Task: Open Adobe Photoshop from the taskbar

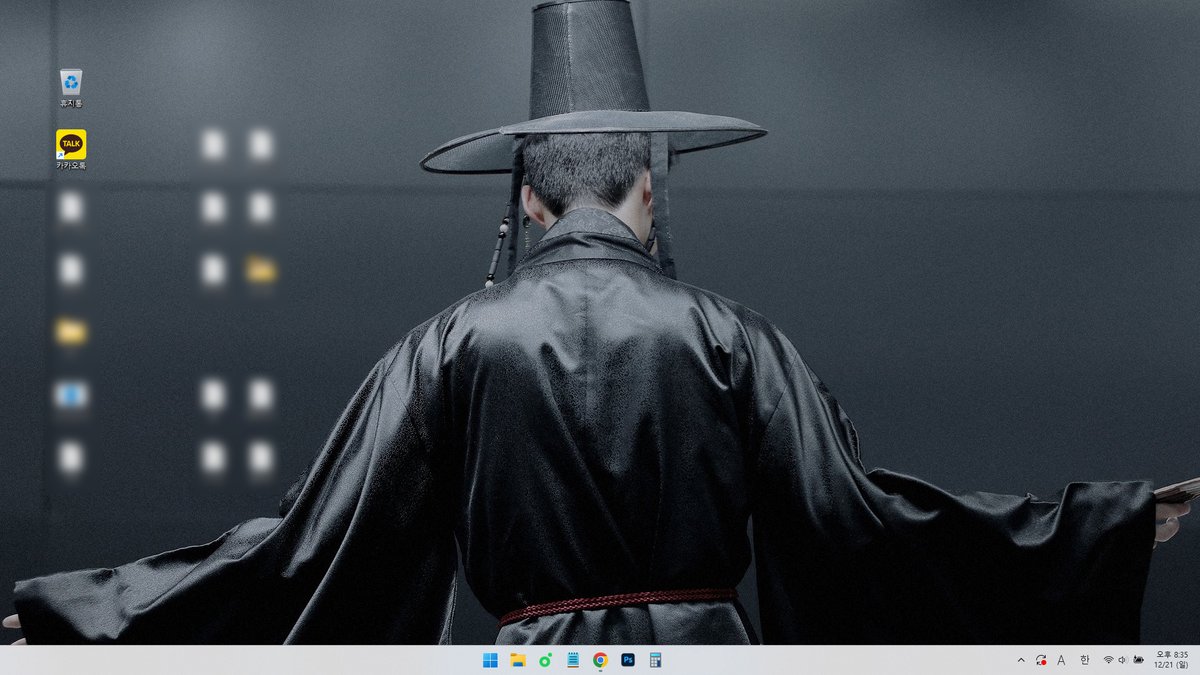Action: (x=628, y=660)
